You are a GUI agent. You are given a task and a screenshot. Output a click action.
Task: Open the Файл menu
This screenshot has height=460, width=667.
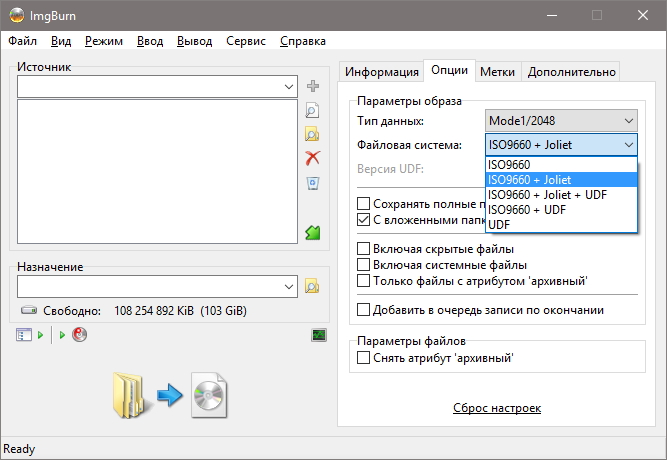tap(23, 41)
